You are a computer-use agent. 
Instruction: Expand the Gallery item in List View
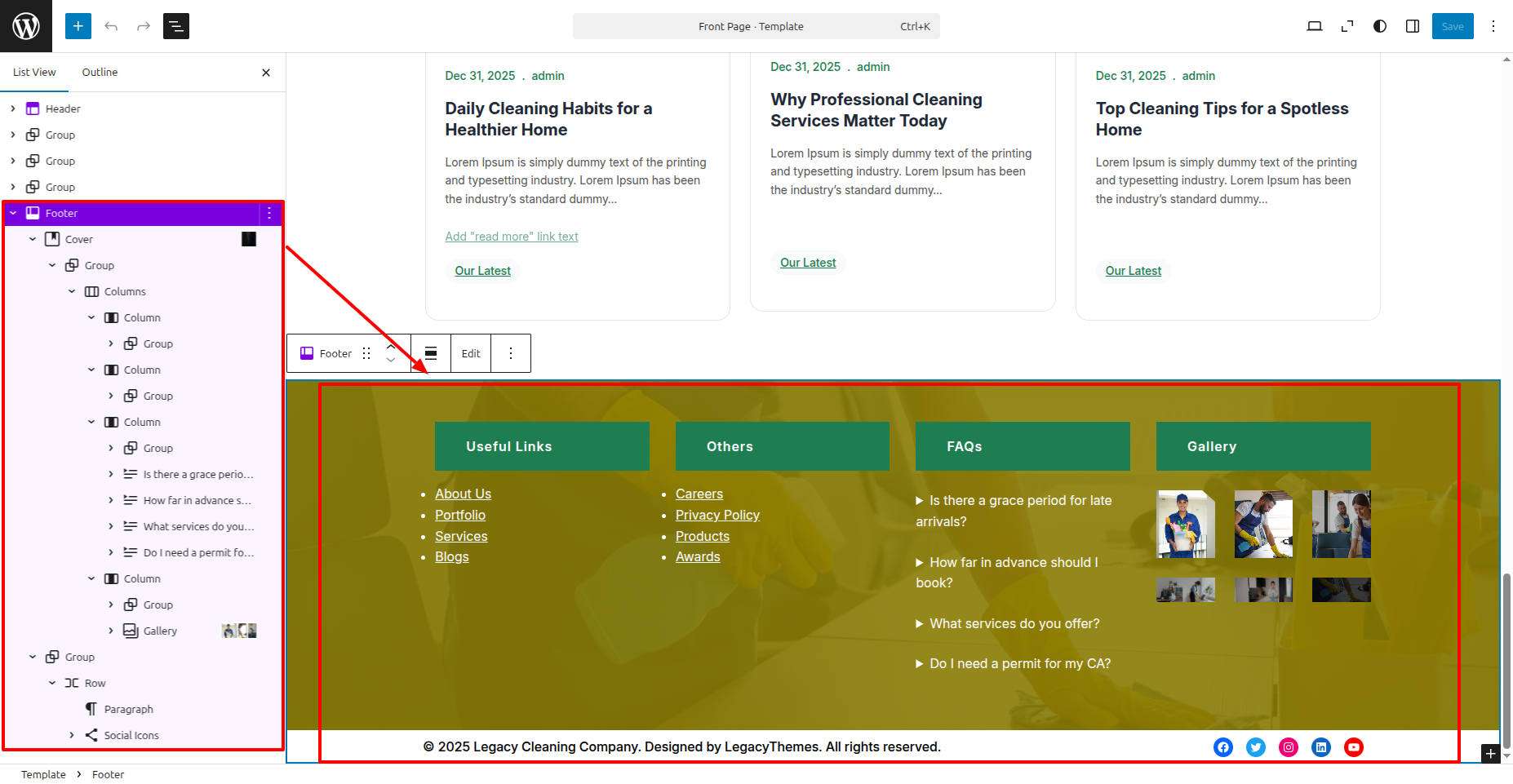click(x=111, y=631)
